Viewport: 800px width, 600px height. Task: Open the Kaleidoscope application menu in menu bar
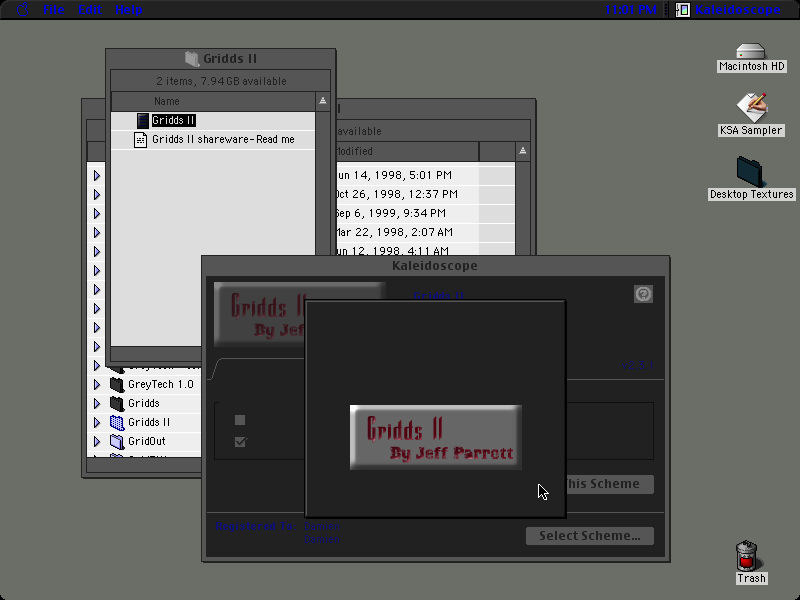click(x=728, y=9)
